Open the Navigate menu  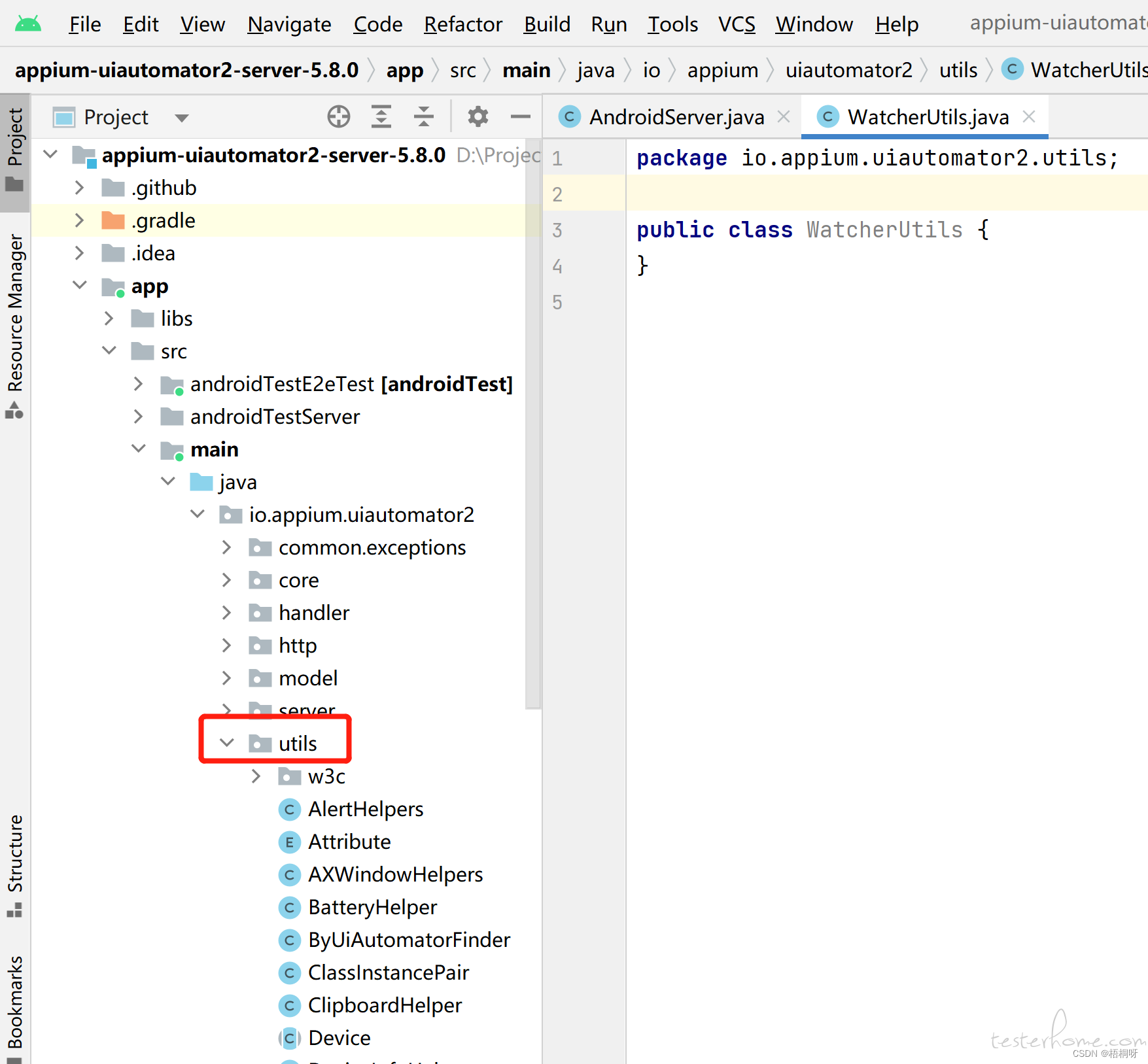click(289, 24)
